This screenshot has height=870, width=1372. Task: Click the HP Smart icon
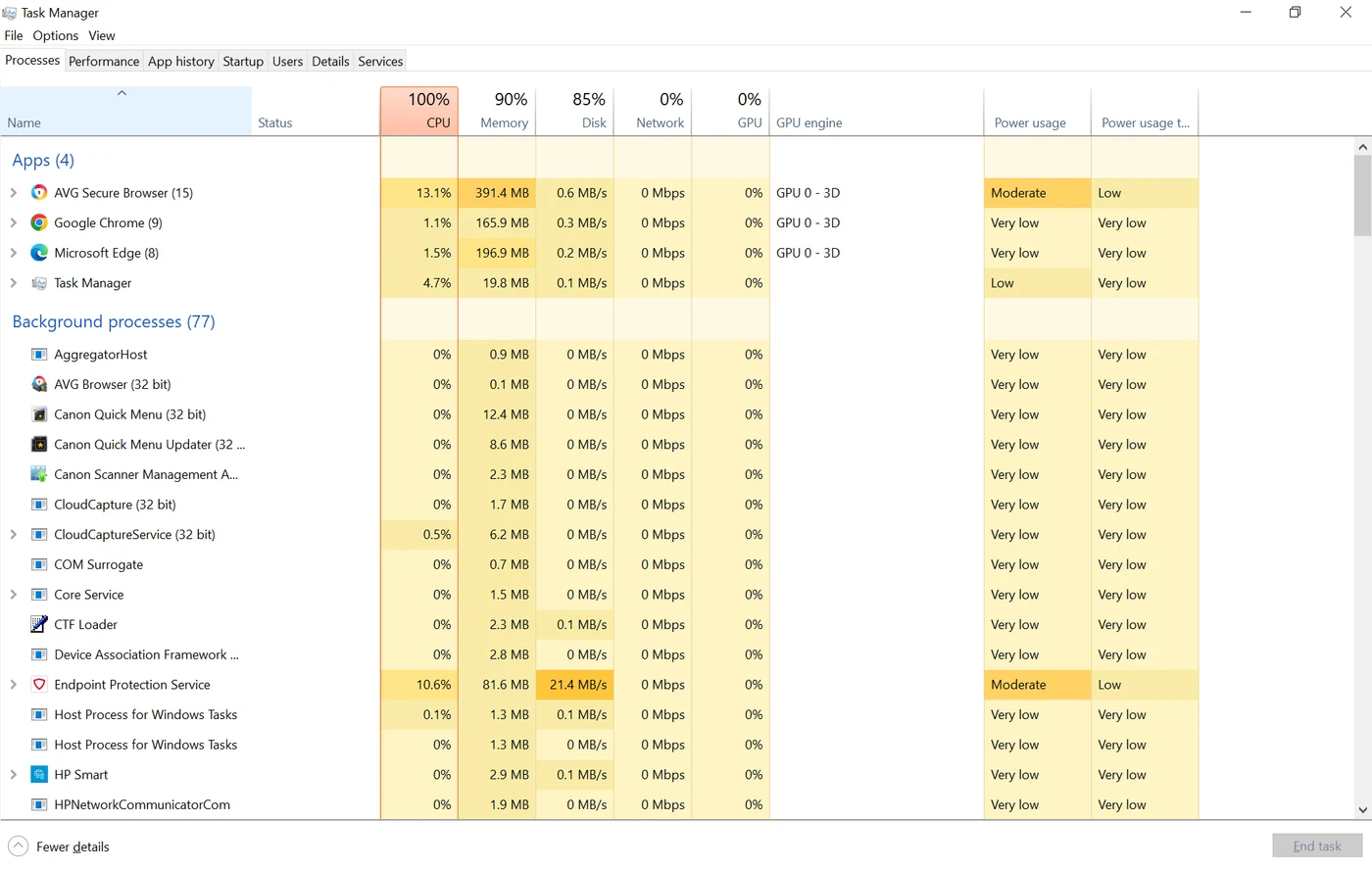(x=39, y=775)
